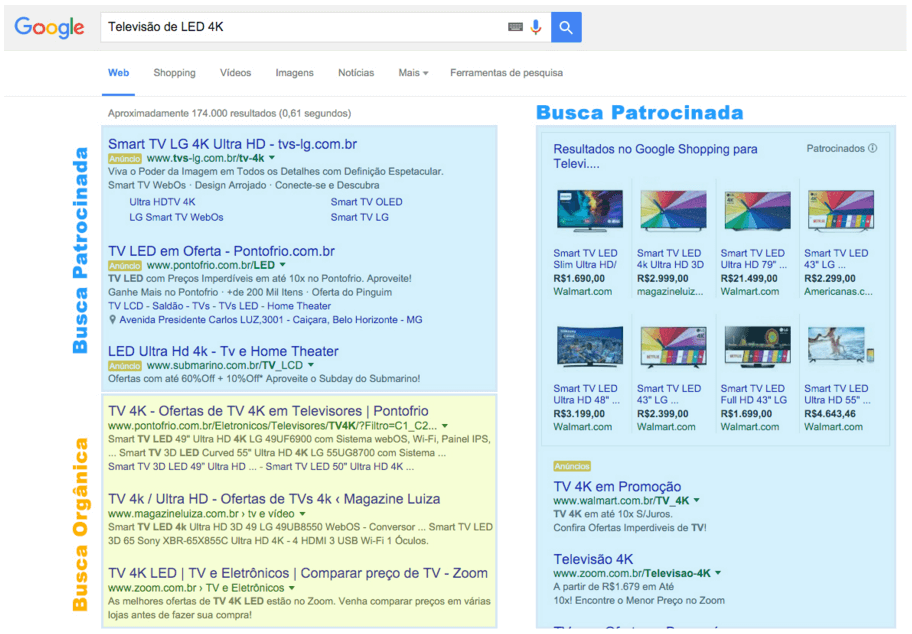Open the Televisão 4K Zoom ad

pyautogui.click(x=593, y=560)
